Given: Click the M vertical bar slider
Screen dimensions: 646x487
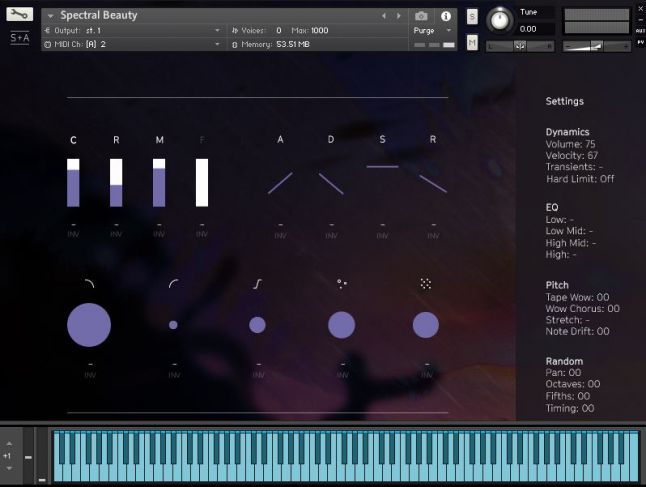Looking at the screenshot, I should pos(159,182).
